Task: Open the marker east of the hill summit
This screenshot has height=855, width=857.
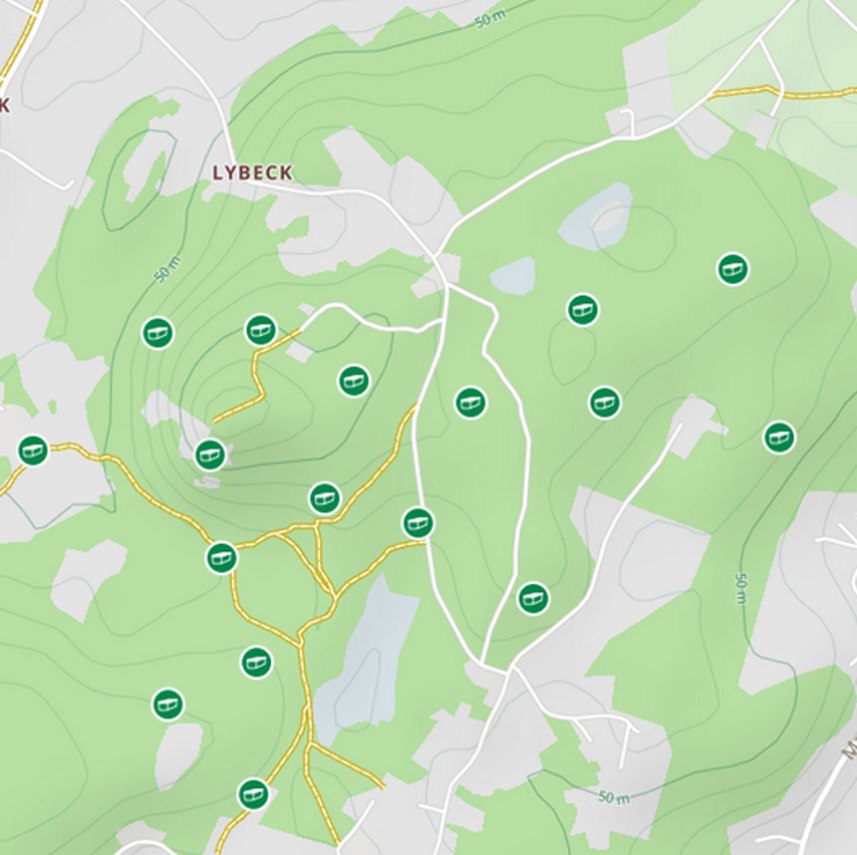Action: click(354, 380)
